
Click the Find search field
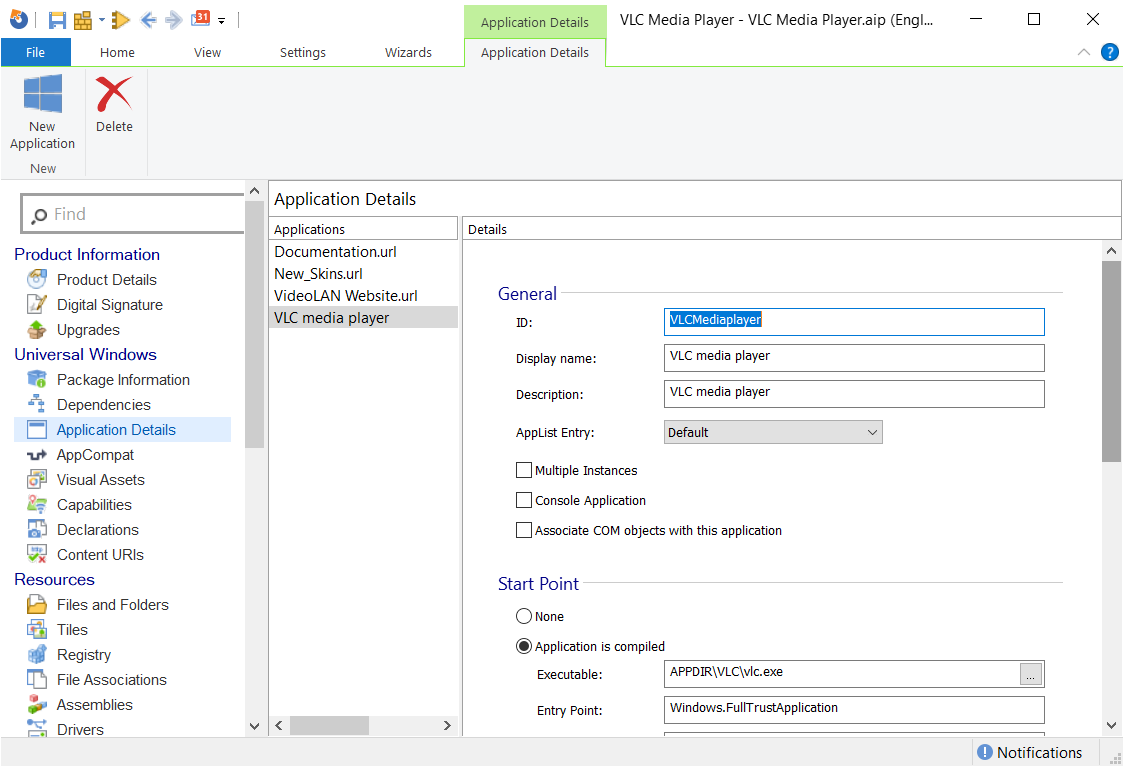[133, 214]
